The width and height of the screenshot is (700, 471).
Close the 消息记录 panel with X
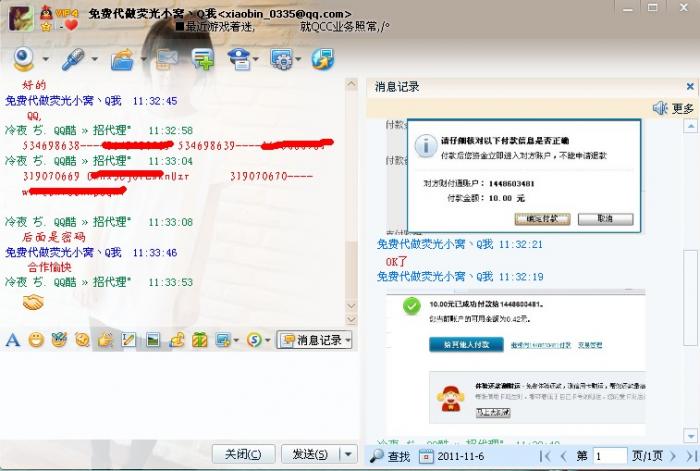690,87
